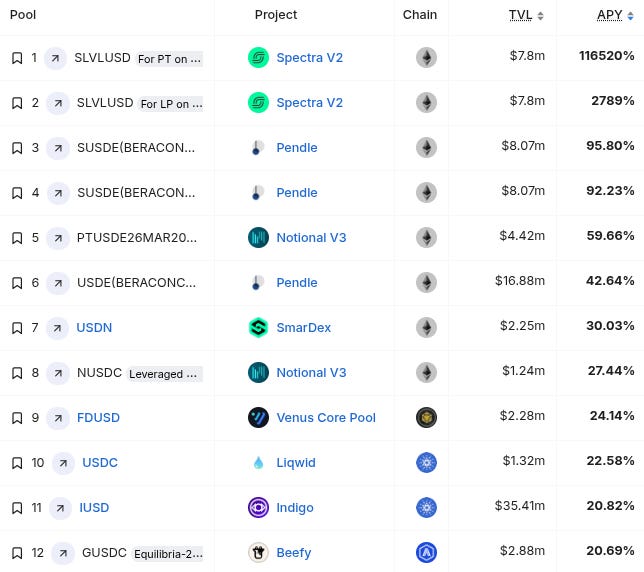
Task: Click Notional V3 logo in row 5
Action: [x=258, y=237]
